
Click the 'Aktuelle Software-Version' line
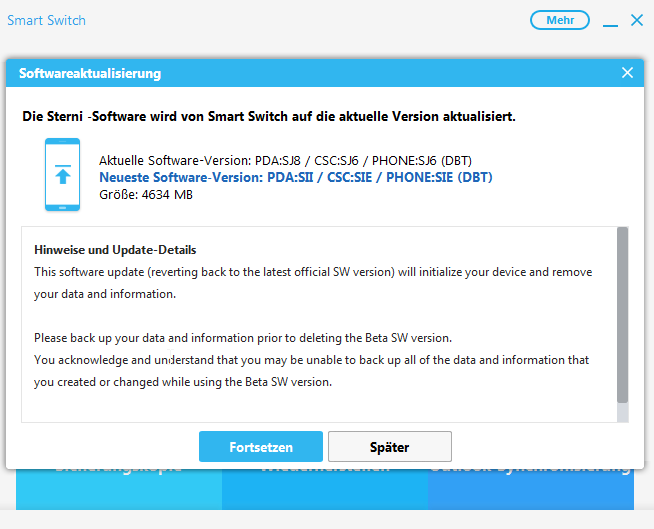(x=285, y=161)
